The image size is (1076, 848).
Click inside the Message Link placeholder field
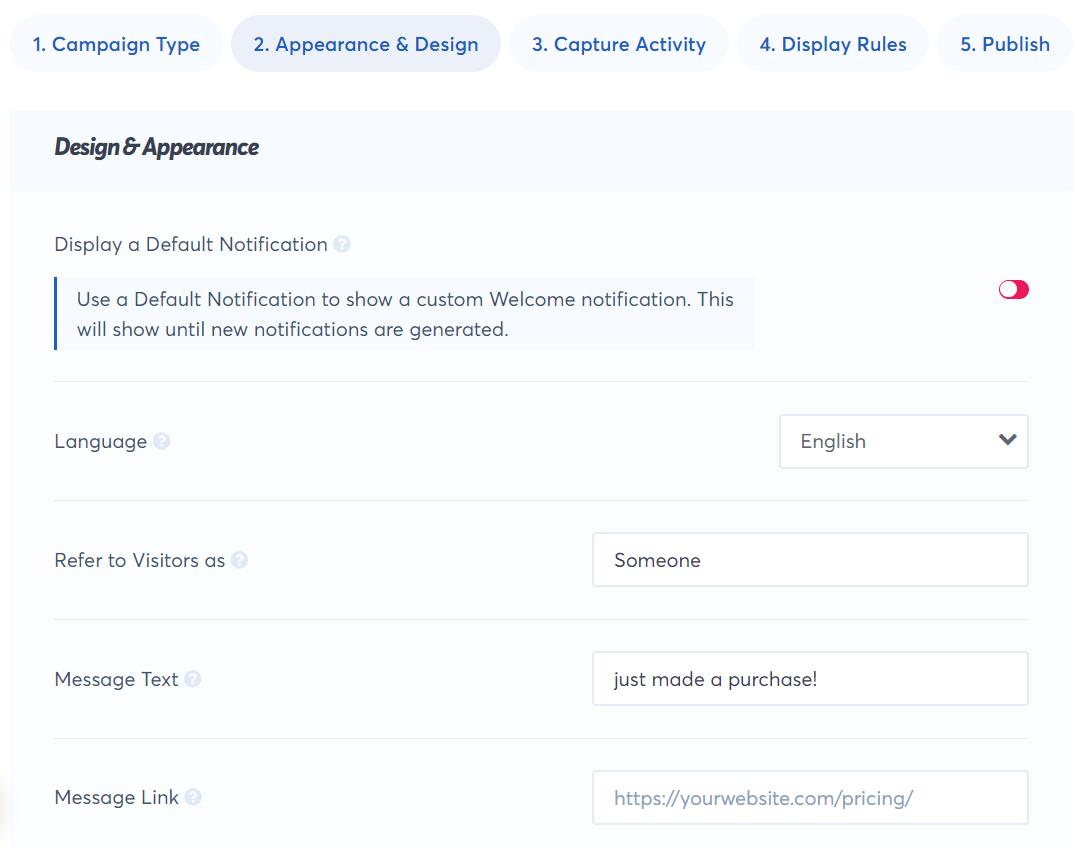coord(810,797)
